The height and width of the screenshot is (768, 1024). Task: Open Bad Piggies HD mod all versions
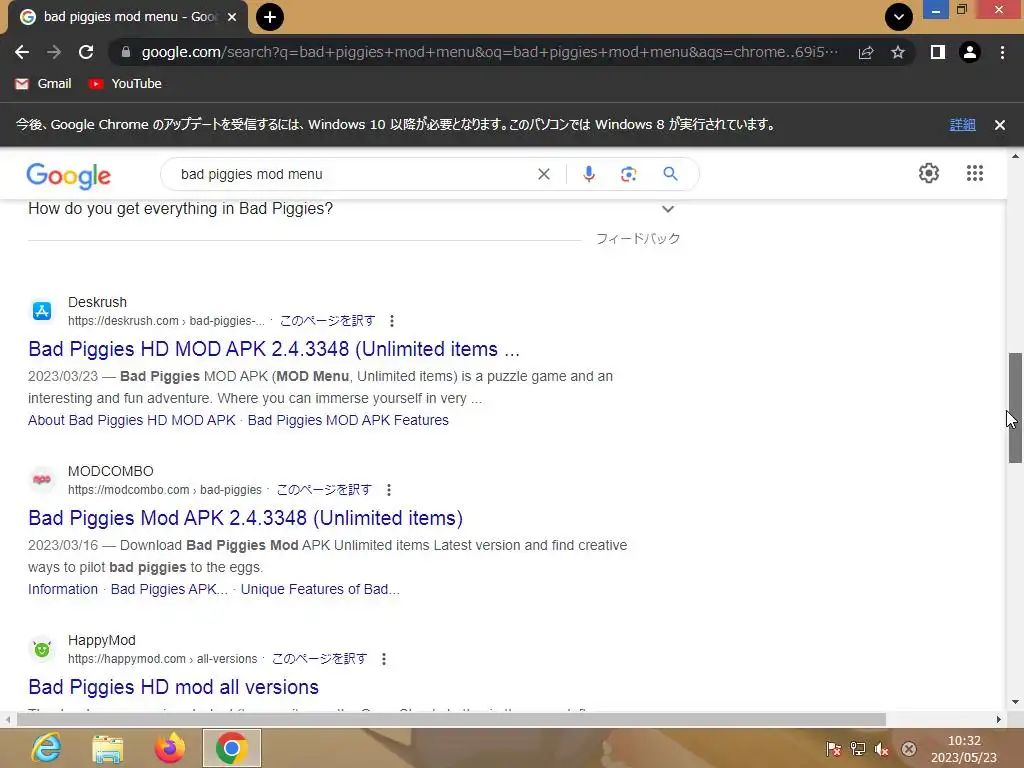click(x=174, y=687)
